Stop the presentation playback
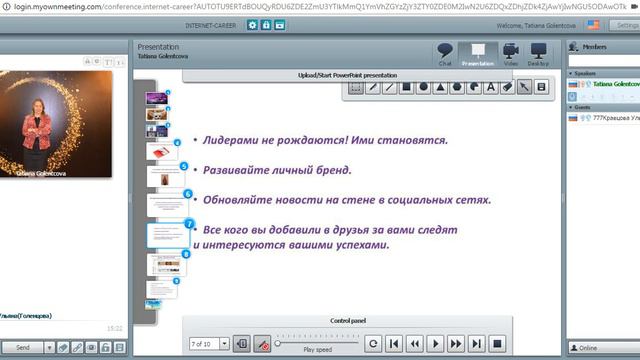640x360 pixels. pyautogui.click(x=497, y=344)
